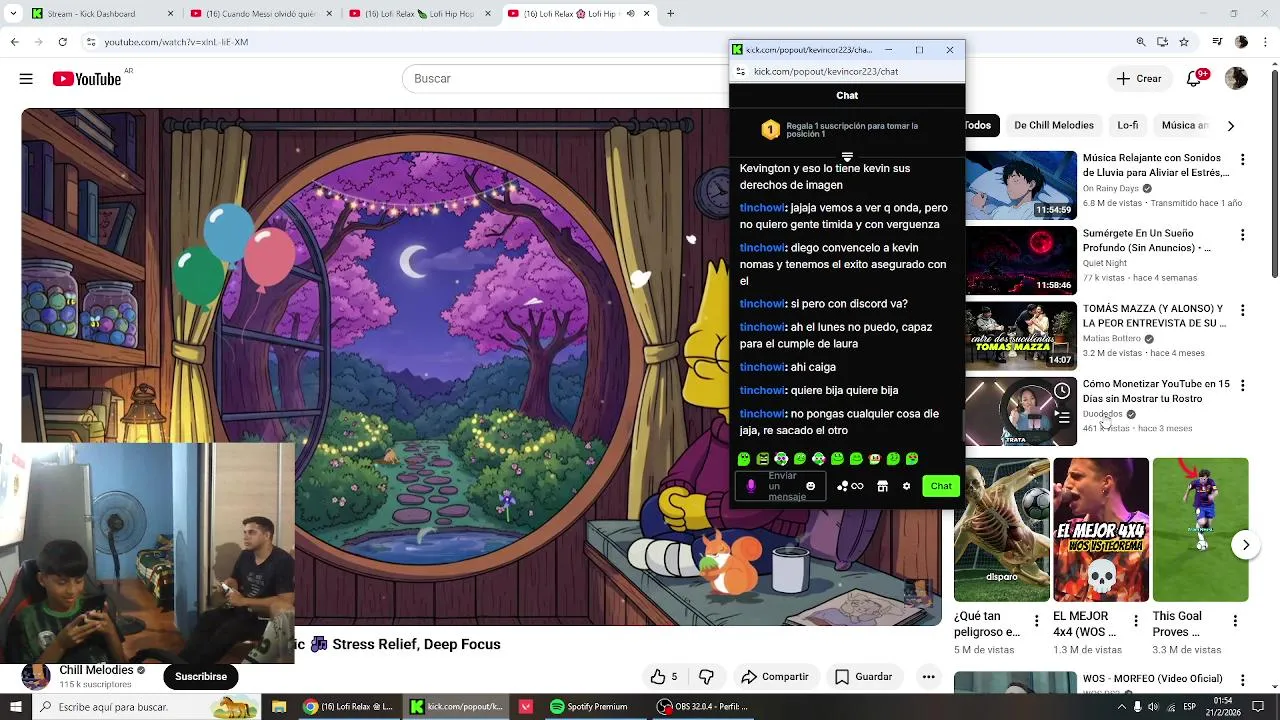Click the Crear button on YouTube
The image size is (1280, 720).
(x=1139, y=78)
